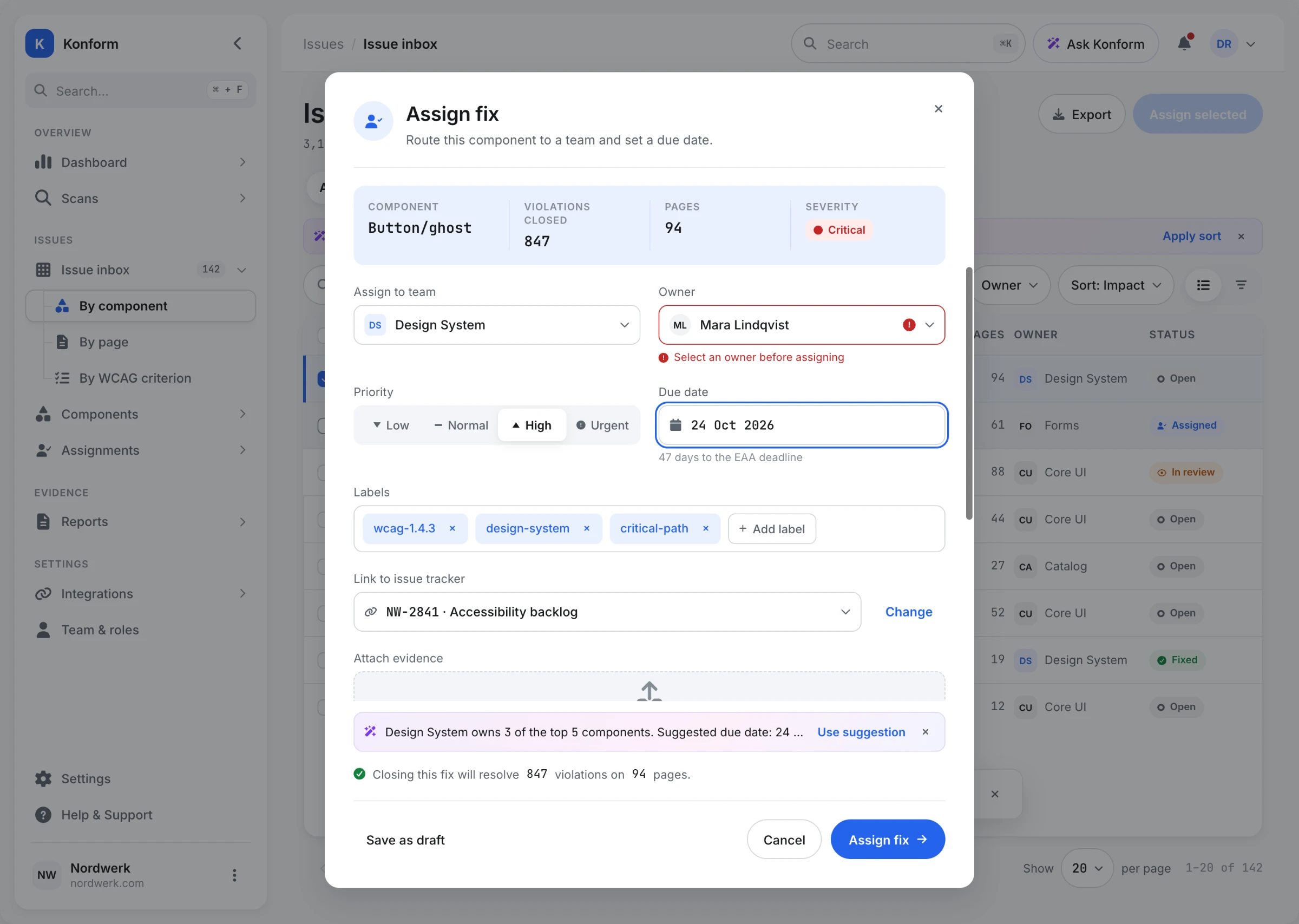Set priority to High

pyautogui.click(x=532, y=425)
